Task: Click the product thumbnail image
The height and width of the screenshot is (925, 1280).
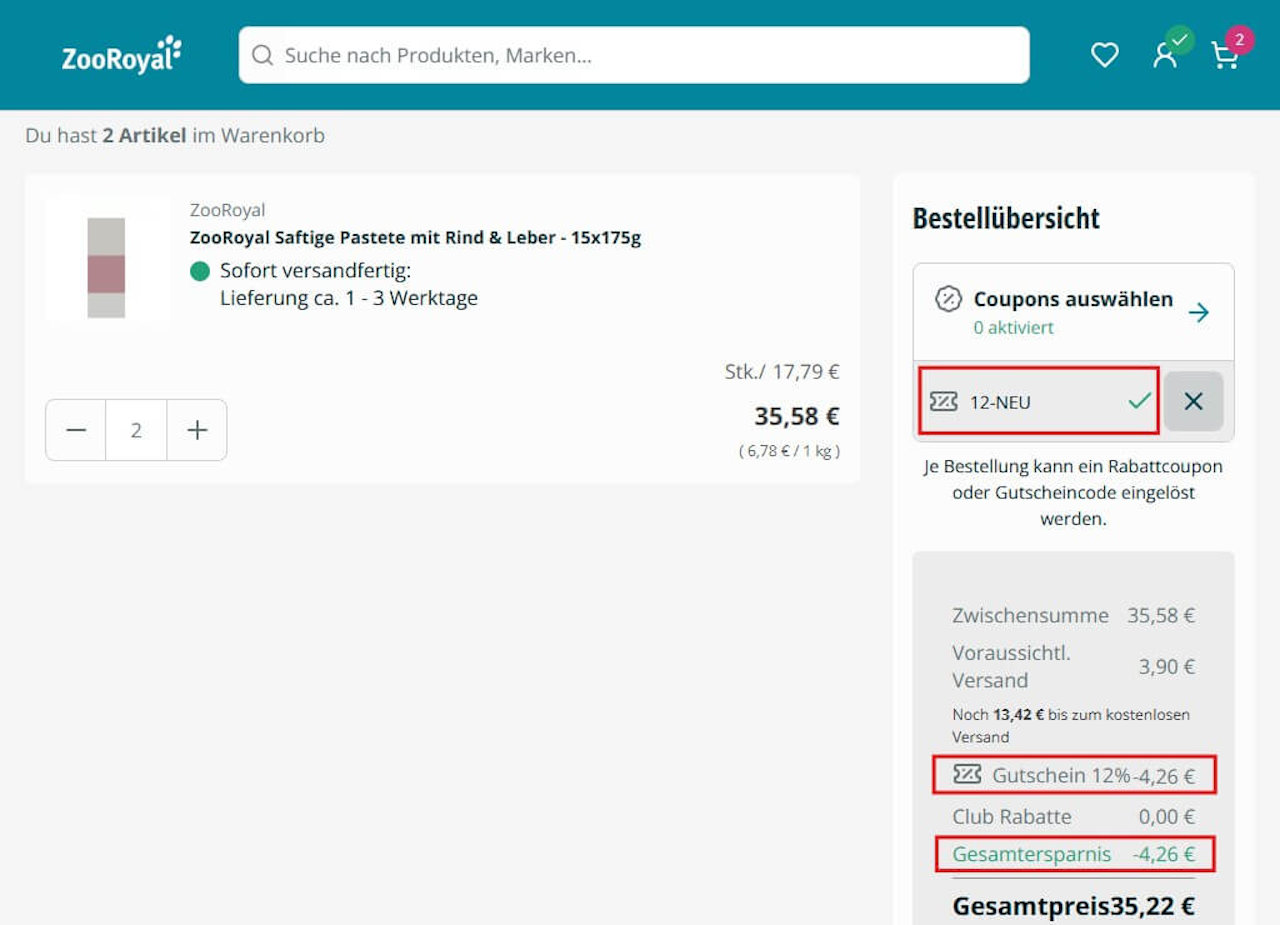Action: click(x=106, y=259)
